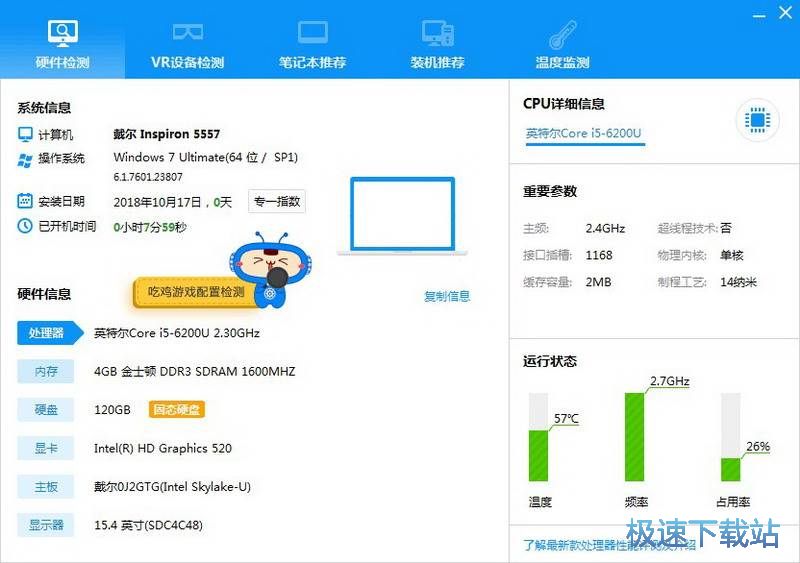Click the VR goggles icon
800x563 pixels.
click(188, 32)
